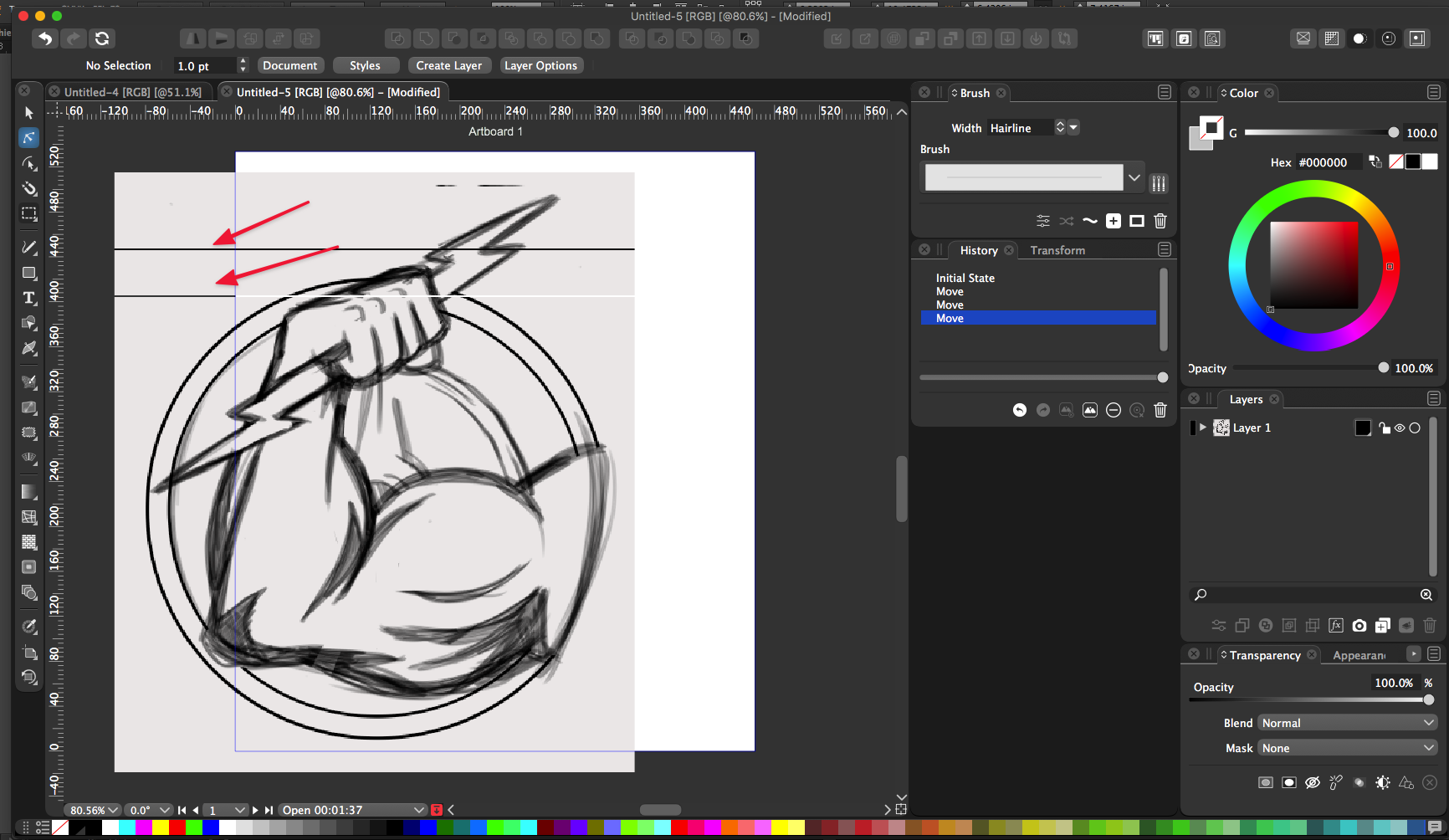Click the rectangular marquee selection tool

coord(29,214)
